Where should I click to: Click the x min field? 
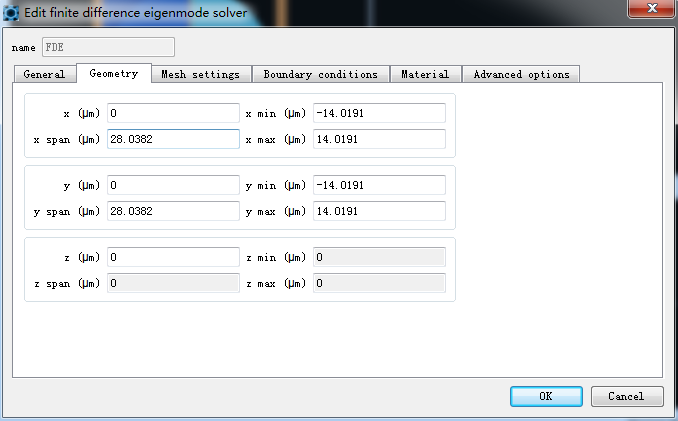(x=379, y=113)
